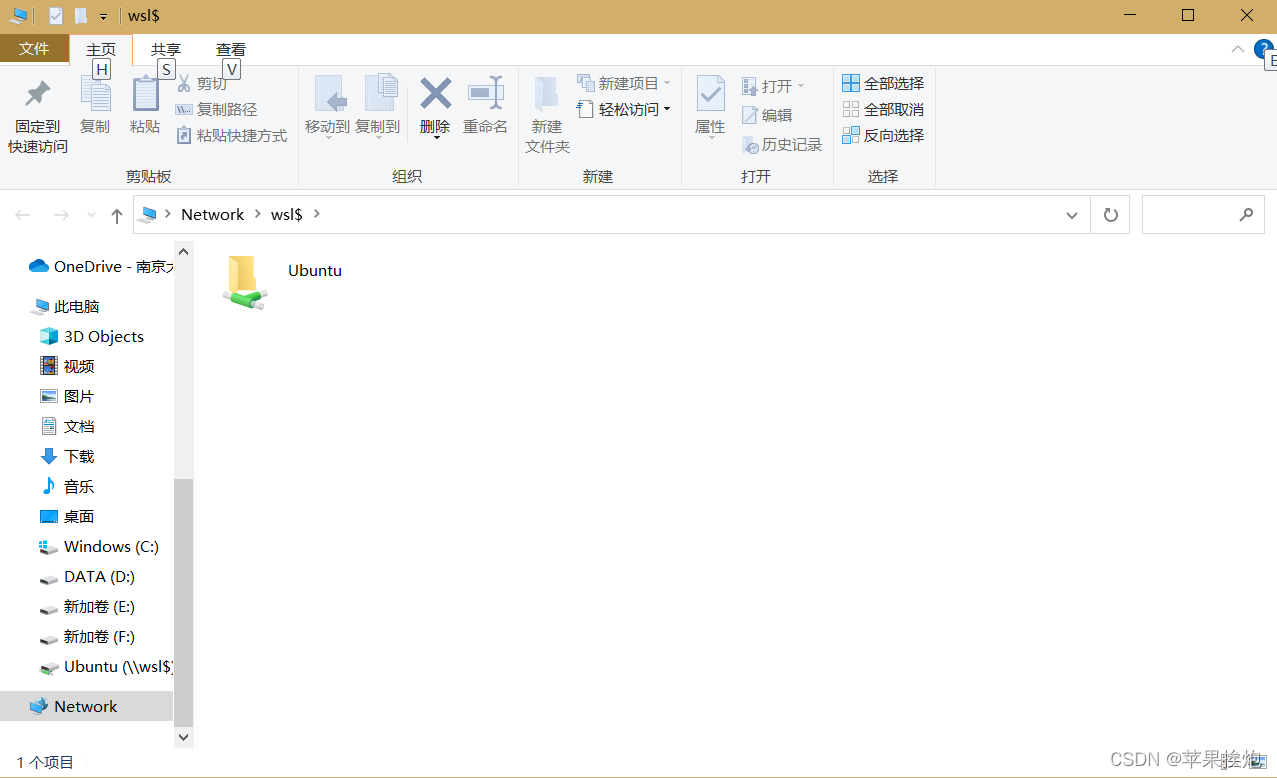Image resolution: width=1277 pixels, height=778 pixels.
Task: Click the Pin to Quick access icon
Action: (38, 94)
